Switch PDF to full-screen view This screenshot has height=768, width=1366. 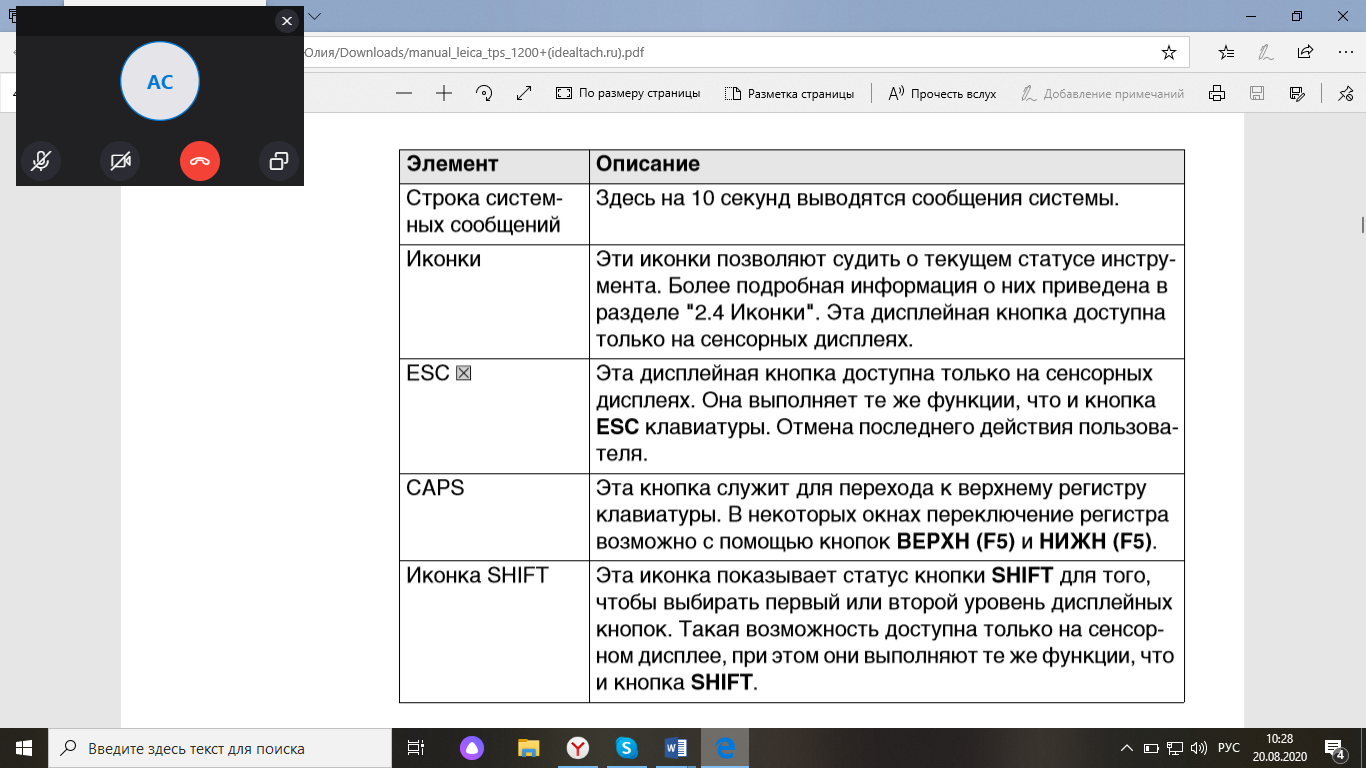coord(523,93)
